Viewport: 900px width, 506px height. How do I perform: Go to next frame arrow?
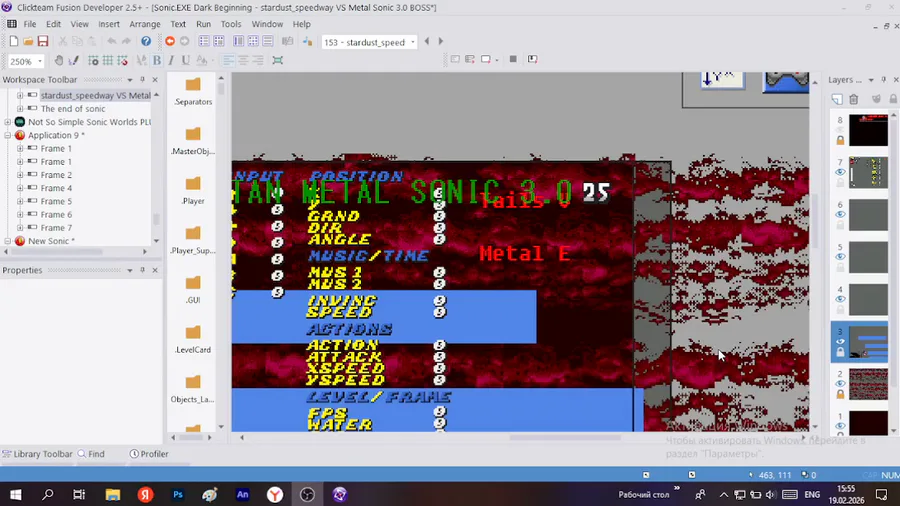pos(441,41)
